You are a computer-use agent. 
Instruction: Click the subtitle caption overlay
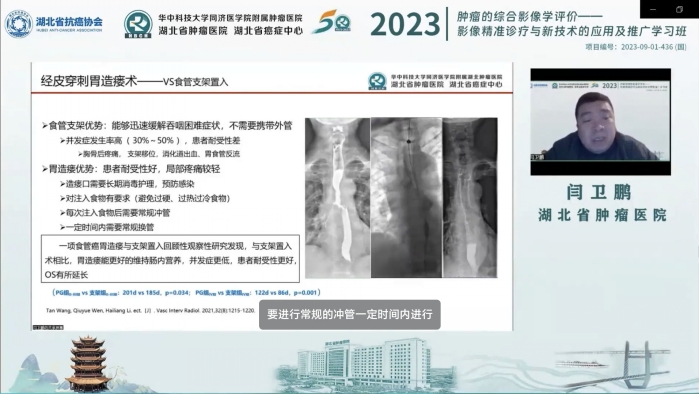[350, 315]
